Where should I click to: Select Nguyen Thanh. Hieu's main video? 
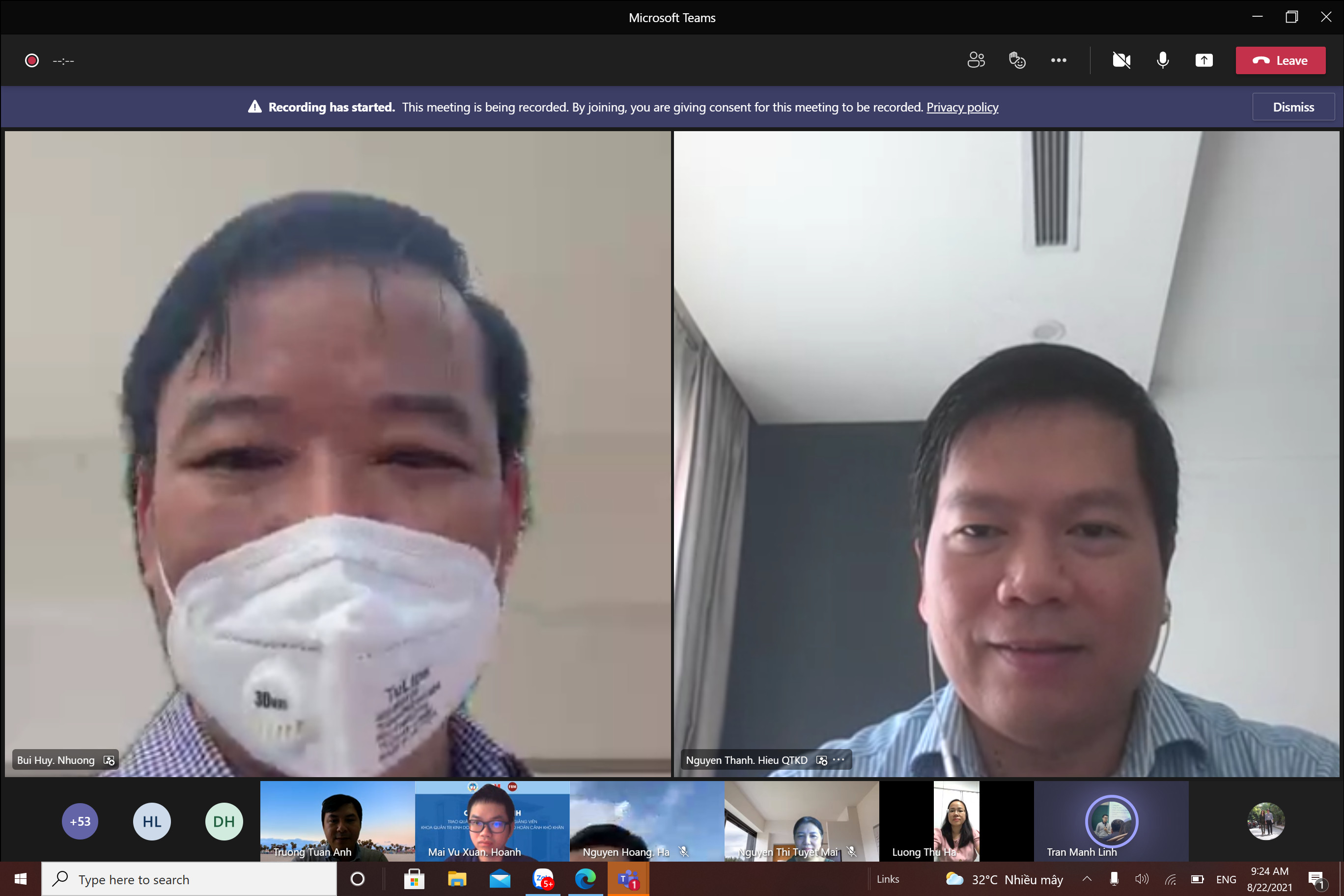1007,454
